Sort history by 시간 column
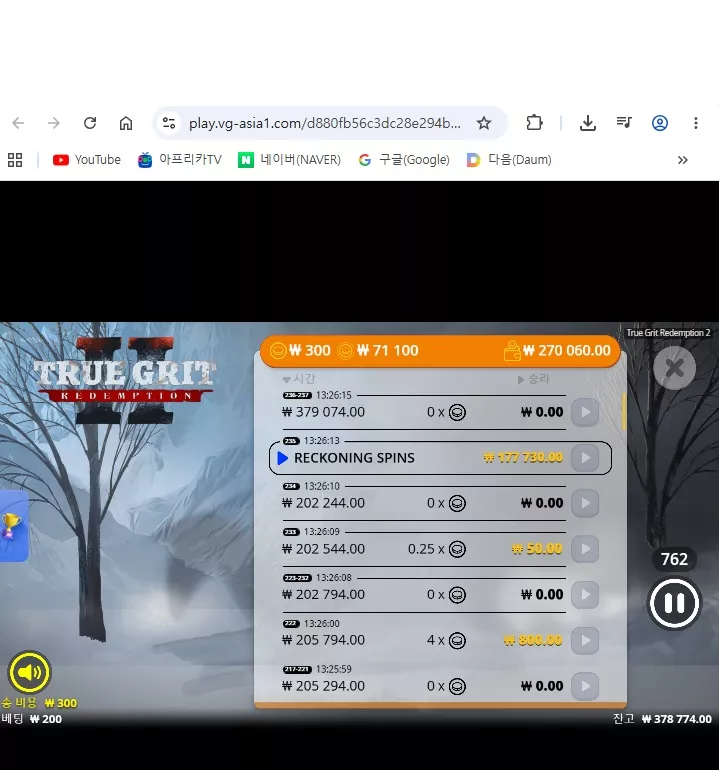This screenshot has width=719, height=770. coord(299,379)
